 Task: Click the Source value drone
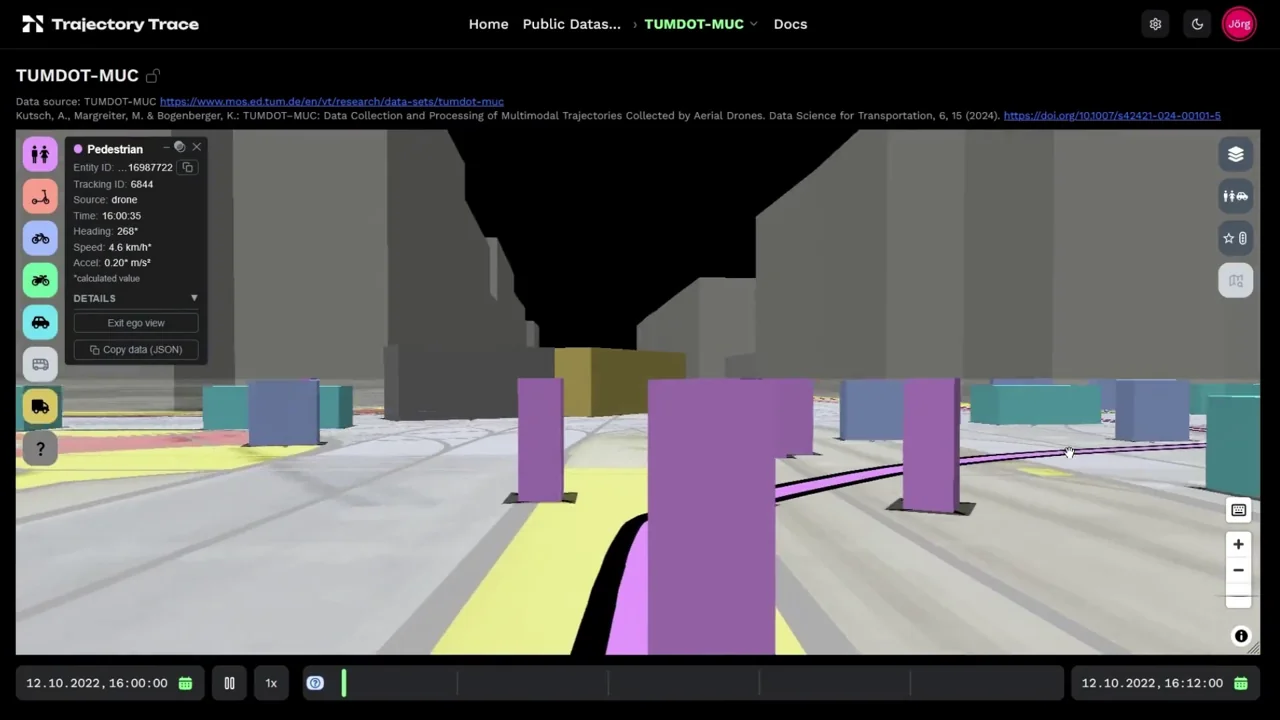pyautogui.click(x=124, y=200)
